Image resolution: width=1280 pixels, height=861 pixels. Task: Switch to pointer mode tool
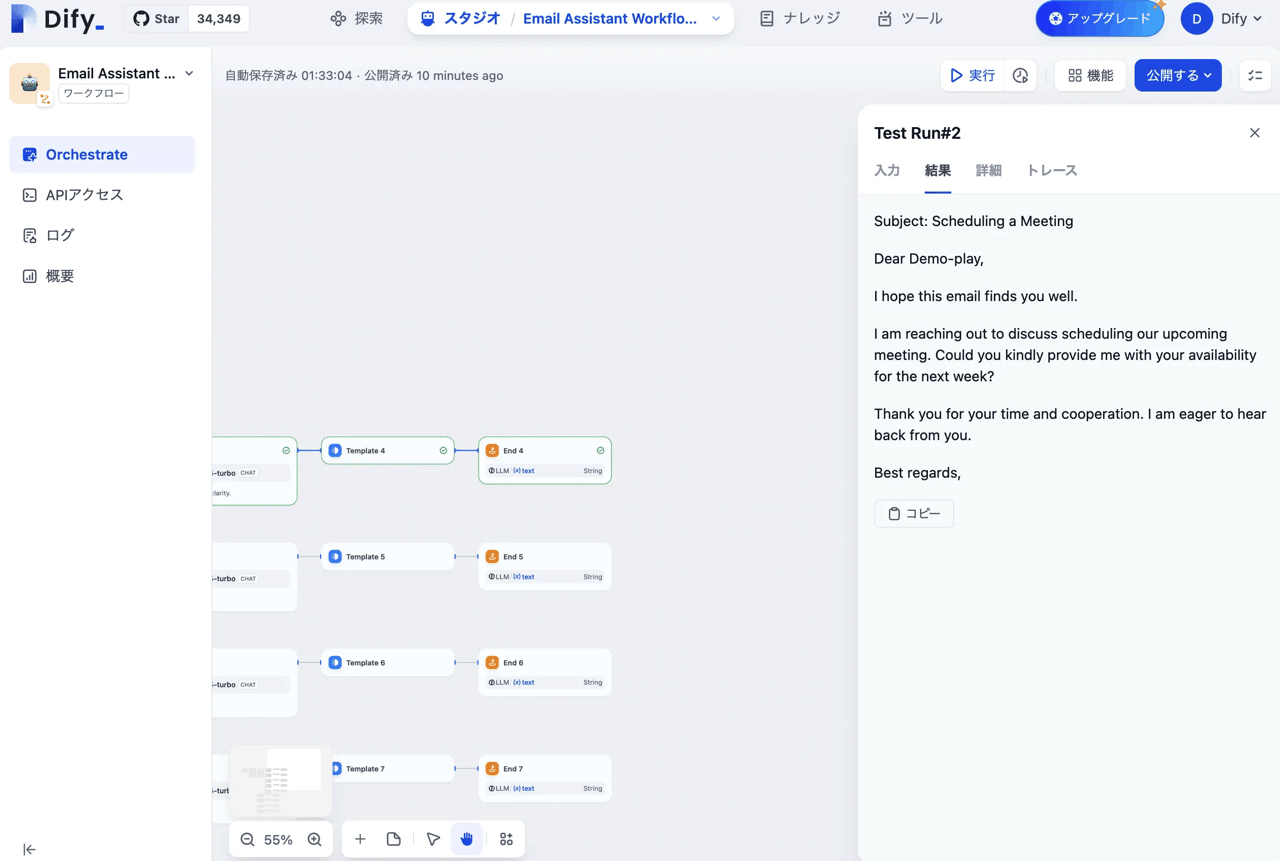pos(433,839)
